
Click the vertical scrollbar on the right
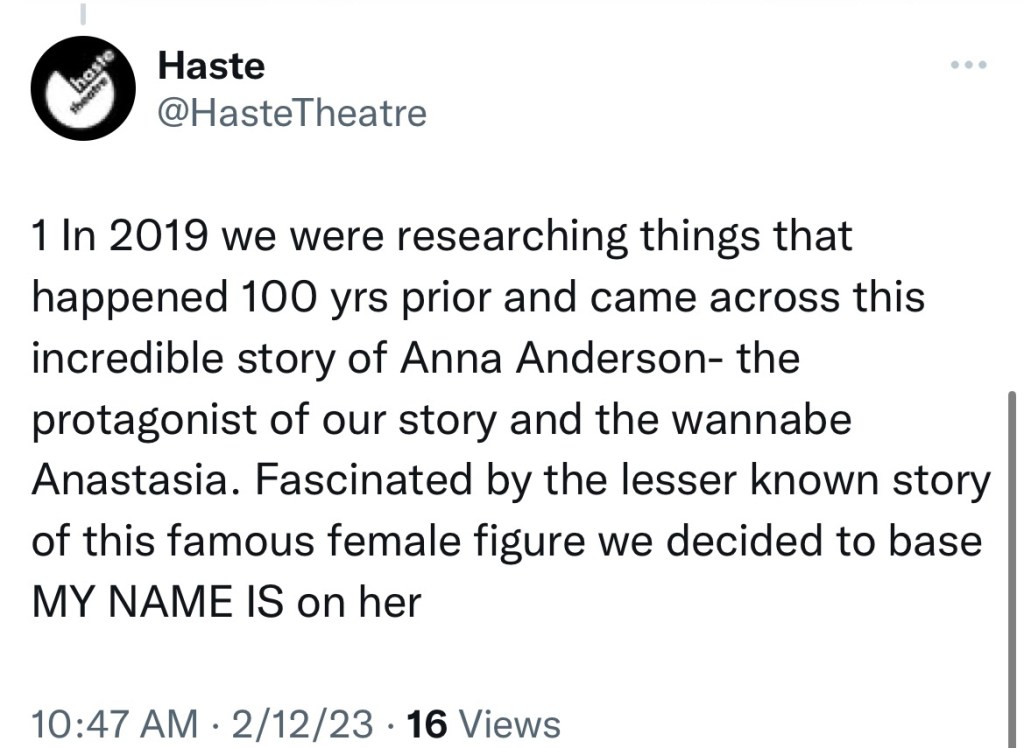click(x=1012, y=560)
